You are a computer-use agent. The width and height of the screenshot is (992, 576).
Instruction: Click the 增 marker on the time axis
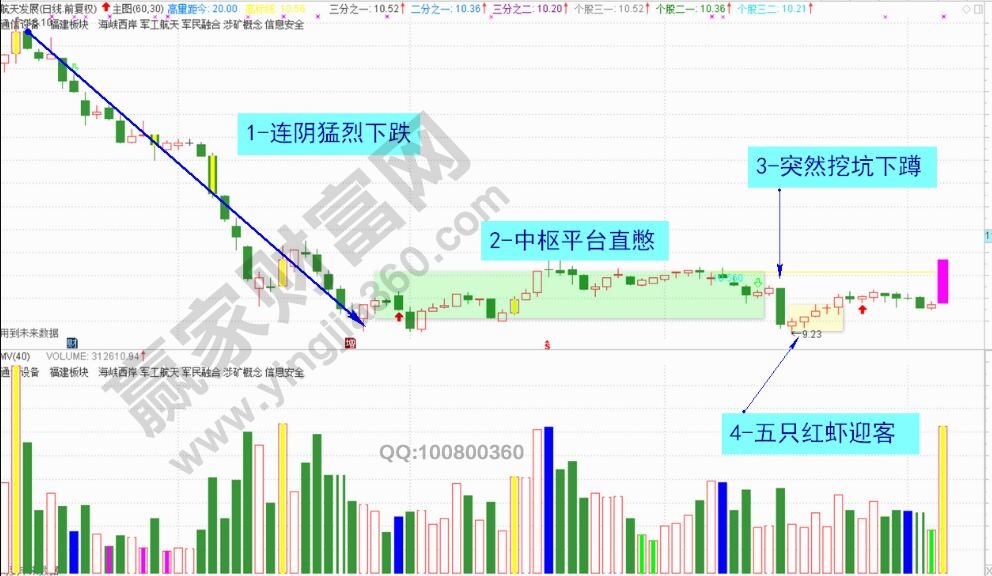pos(350,344)
